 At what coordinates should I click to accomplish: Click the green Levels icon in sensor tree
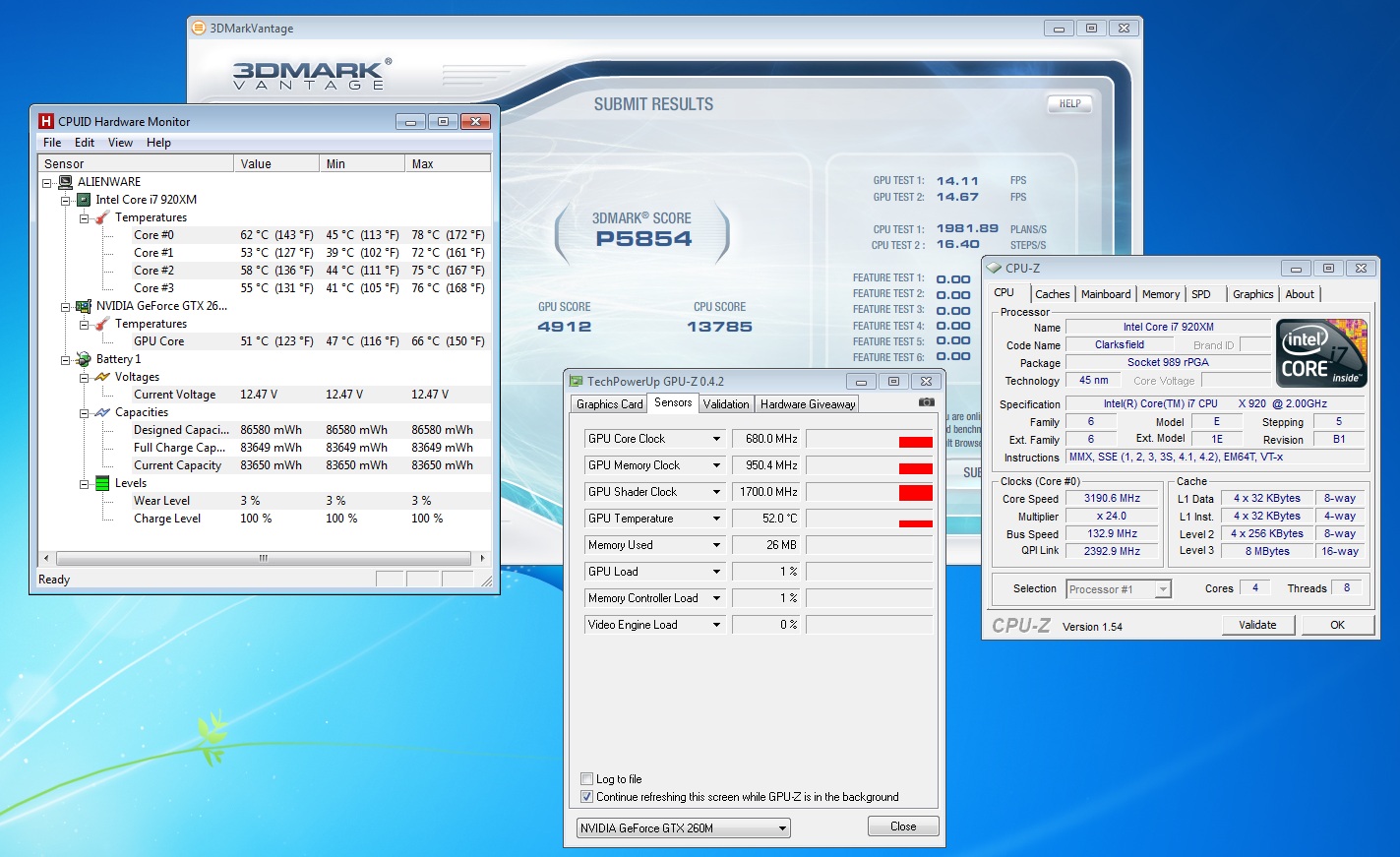point(102,483)
